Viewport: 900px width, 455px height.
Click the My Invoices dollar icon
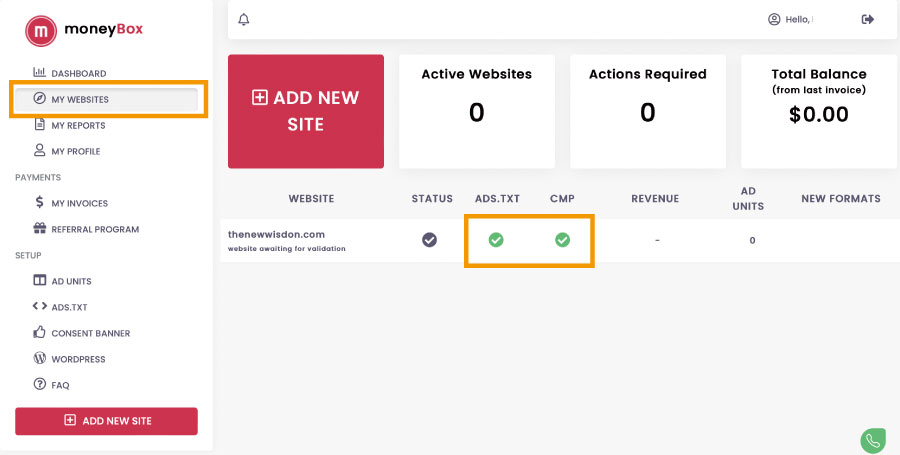click(x=39, y=202)
